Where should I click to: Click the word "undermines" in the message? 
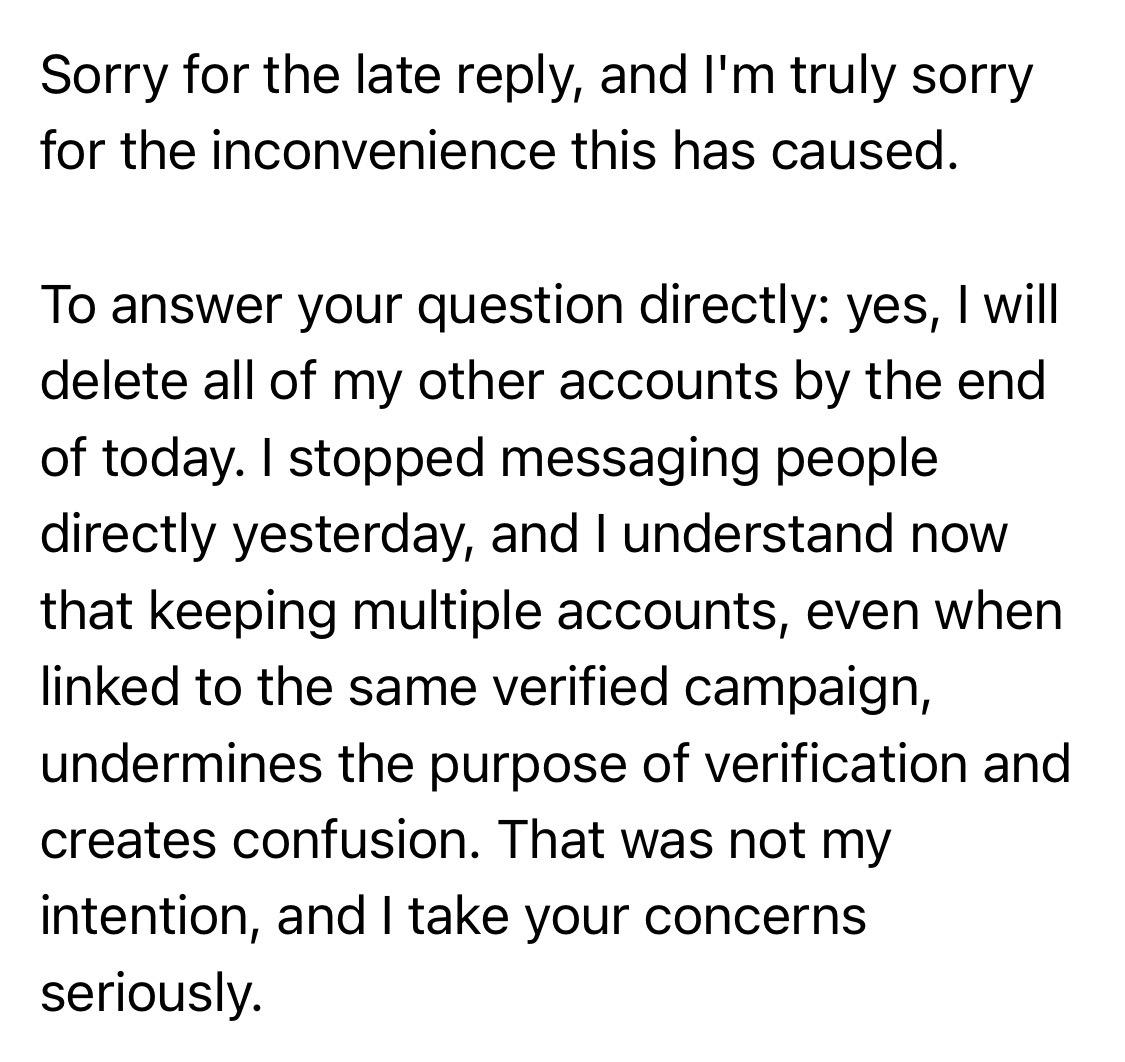(x=182, y=763)
